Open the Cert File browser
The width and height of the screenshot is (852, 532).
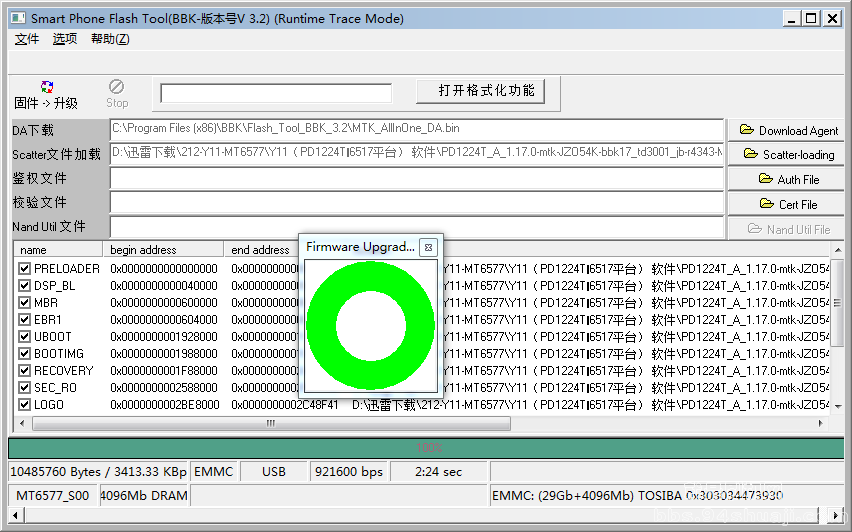click(x=787, y=204)
